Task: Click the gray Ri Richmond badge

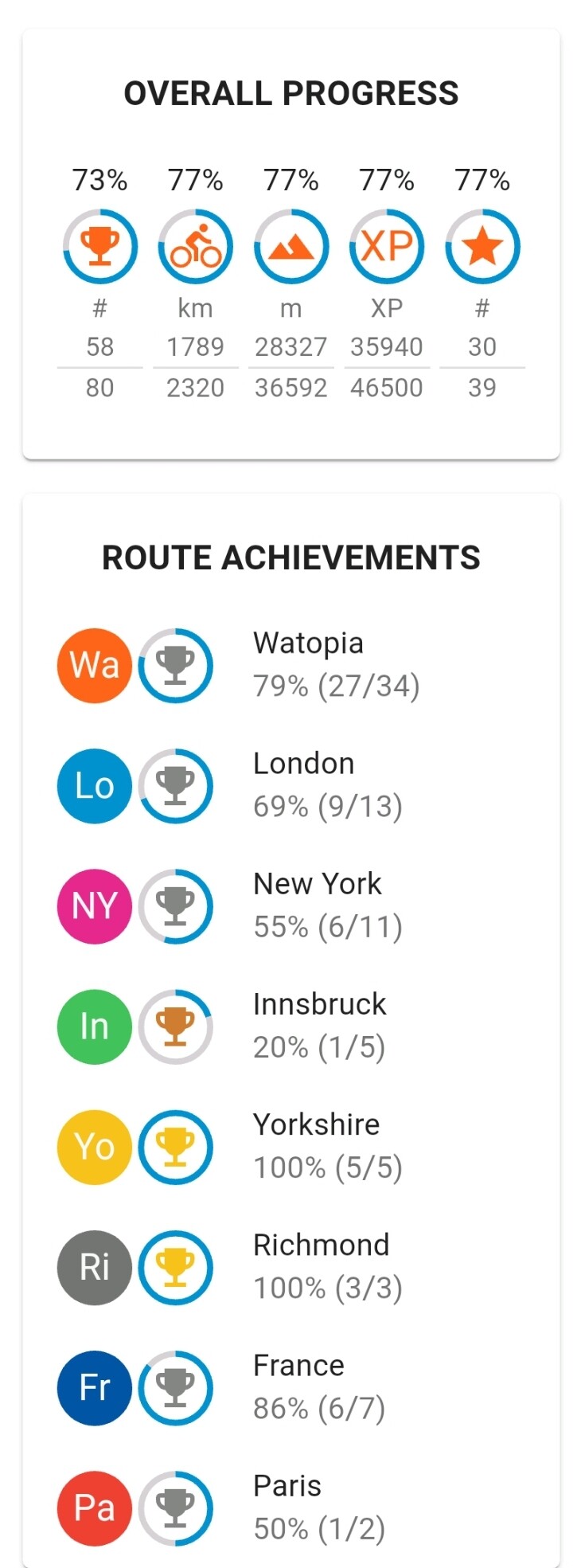Action: pyautogui.click(x=95, y=1268)
